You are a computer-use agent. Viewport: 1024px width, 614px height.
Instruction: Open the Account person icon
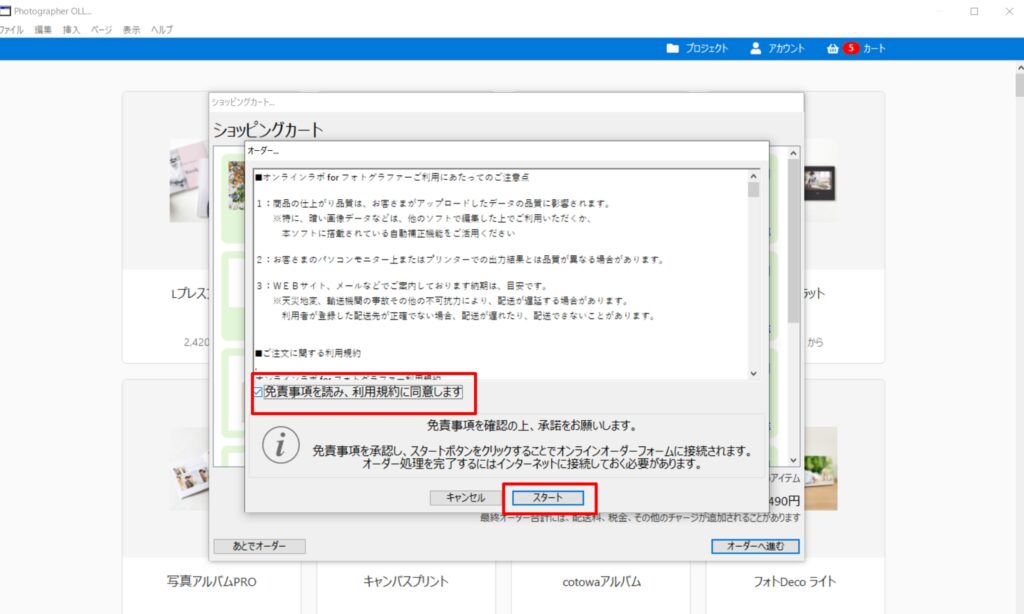tap(756, 48)
